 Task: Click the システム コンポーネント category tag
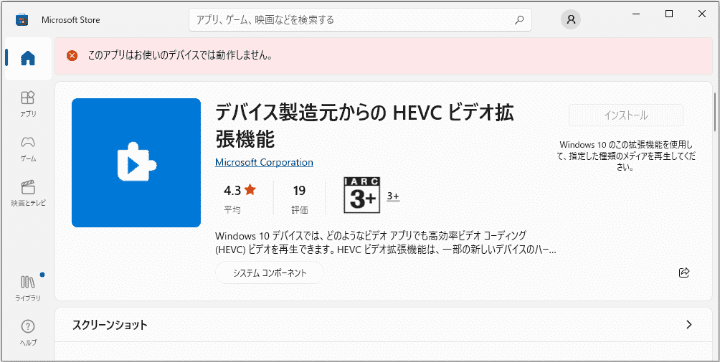click(x=270, y=273)
